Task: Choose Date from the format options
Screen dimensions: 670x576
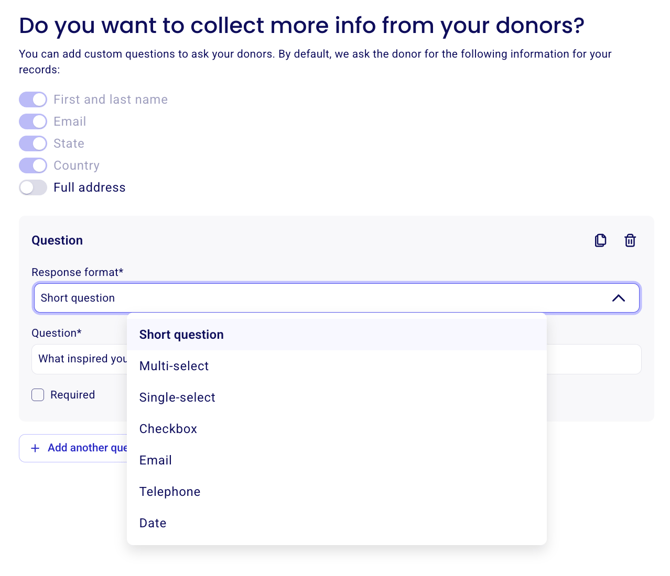Action: [x=337, y=523]
